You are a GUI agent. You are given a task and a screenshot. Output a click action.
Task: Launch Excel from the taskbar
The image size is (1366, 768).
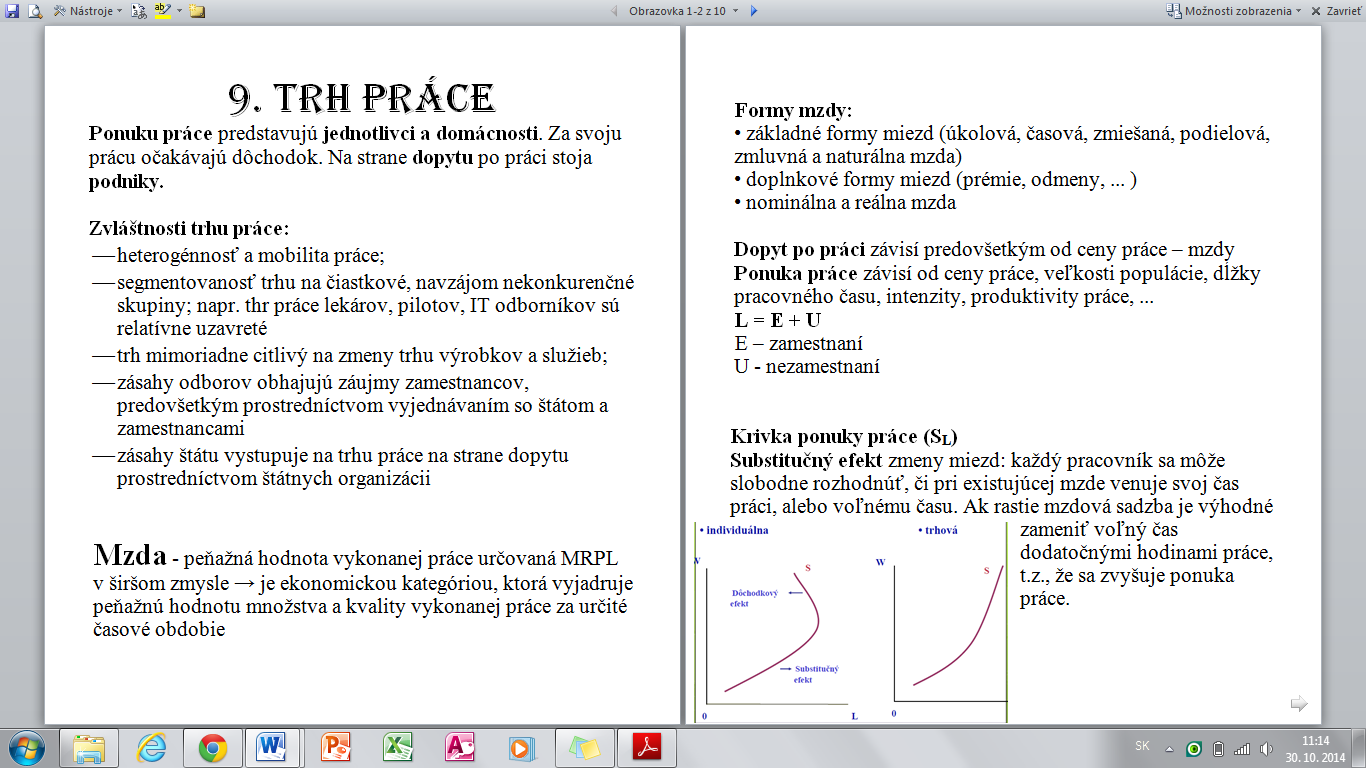coord(398,747)
